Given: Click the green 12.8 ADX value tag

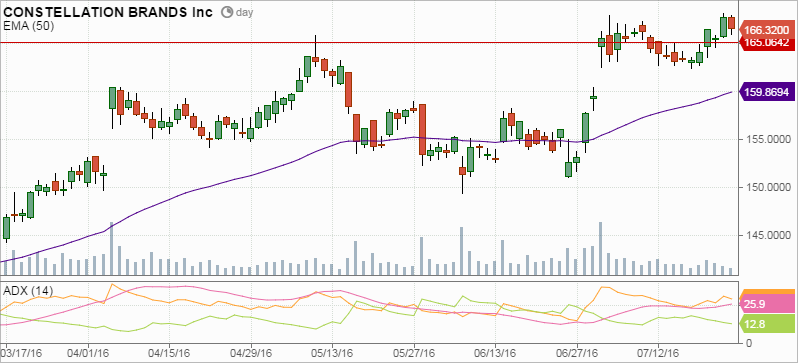Looking at the screenshot, I should tap(766, 323).
